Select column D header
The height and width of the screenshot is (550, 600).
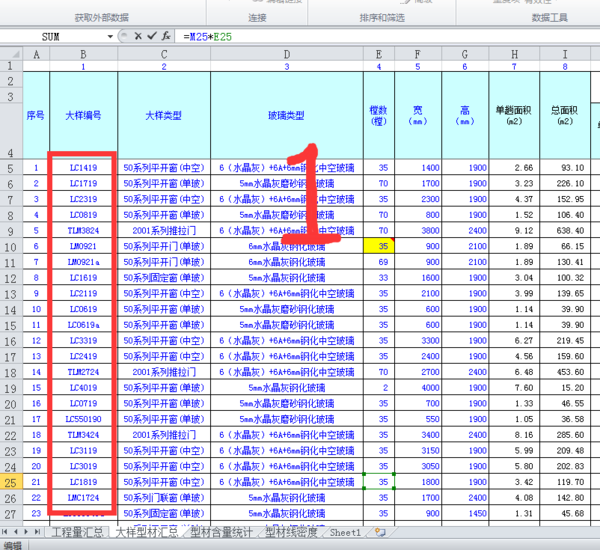[287, 54]
